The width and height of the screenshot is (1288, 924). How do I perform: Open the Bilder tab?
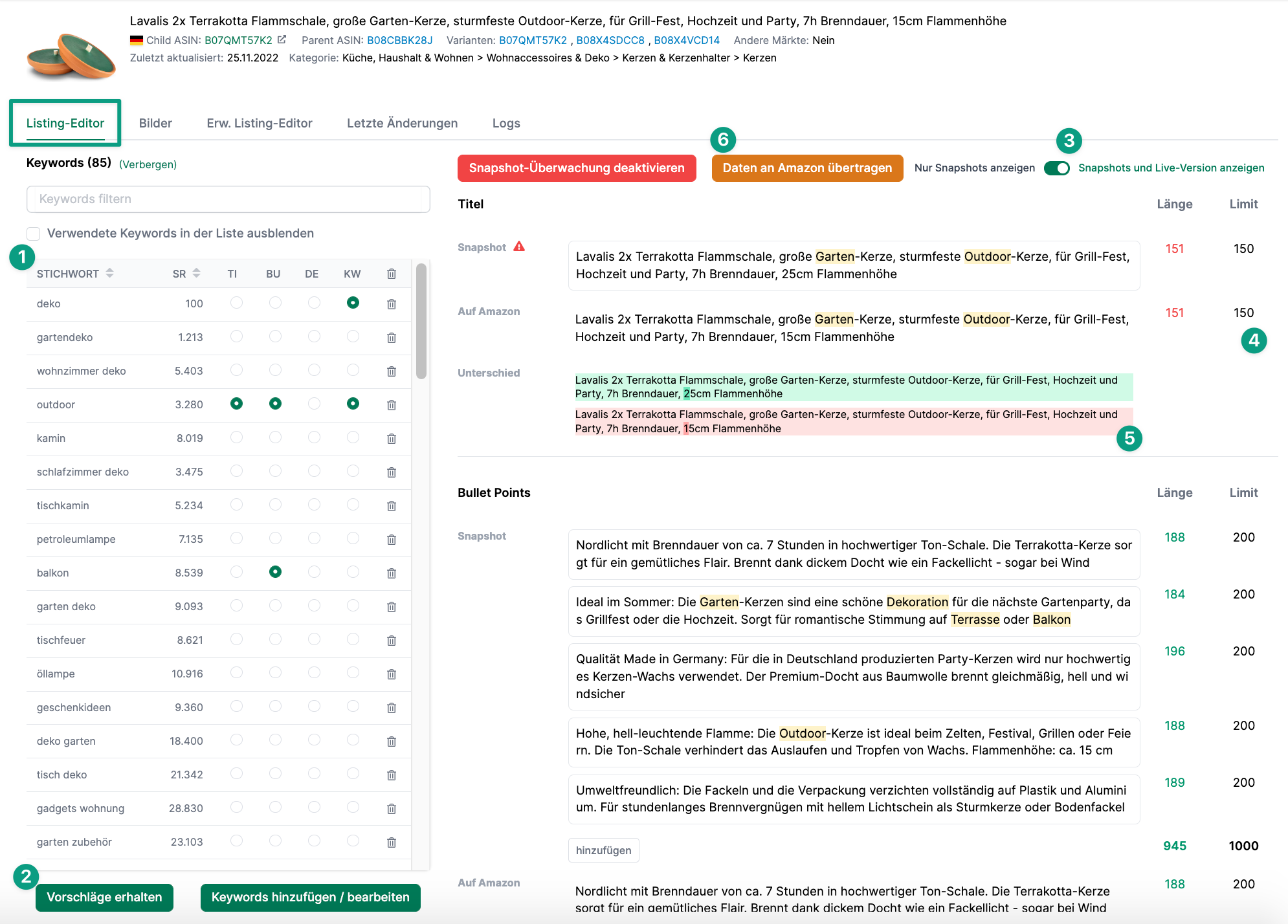coord(155,123)
